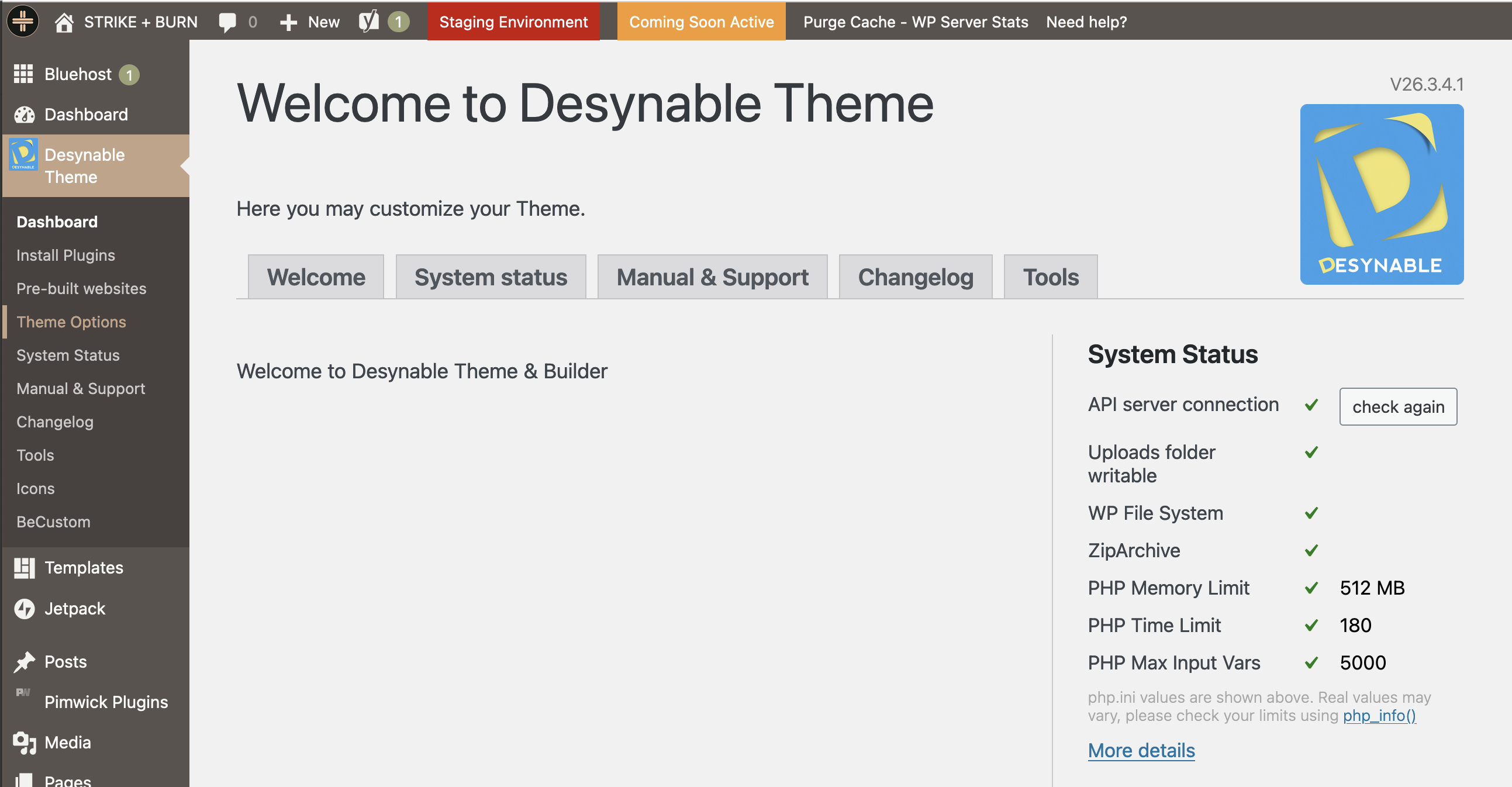This screenshot has width=1512, height=787.
Task: Open Media sidebar menu
Action: 96,743
